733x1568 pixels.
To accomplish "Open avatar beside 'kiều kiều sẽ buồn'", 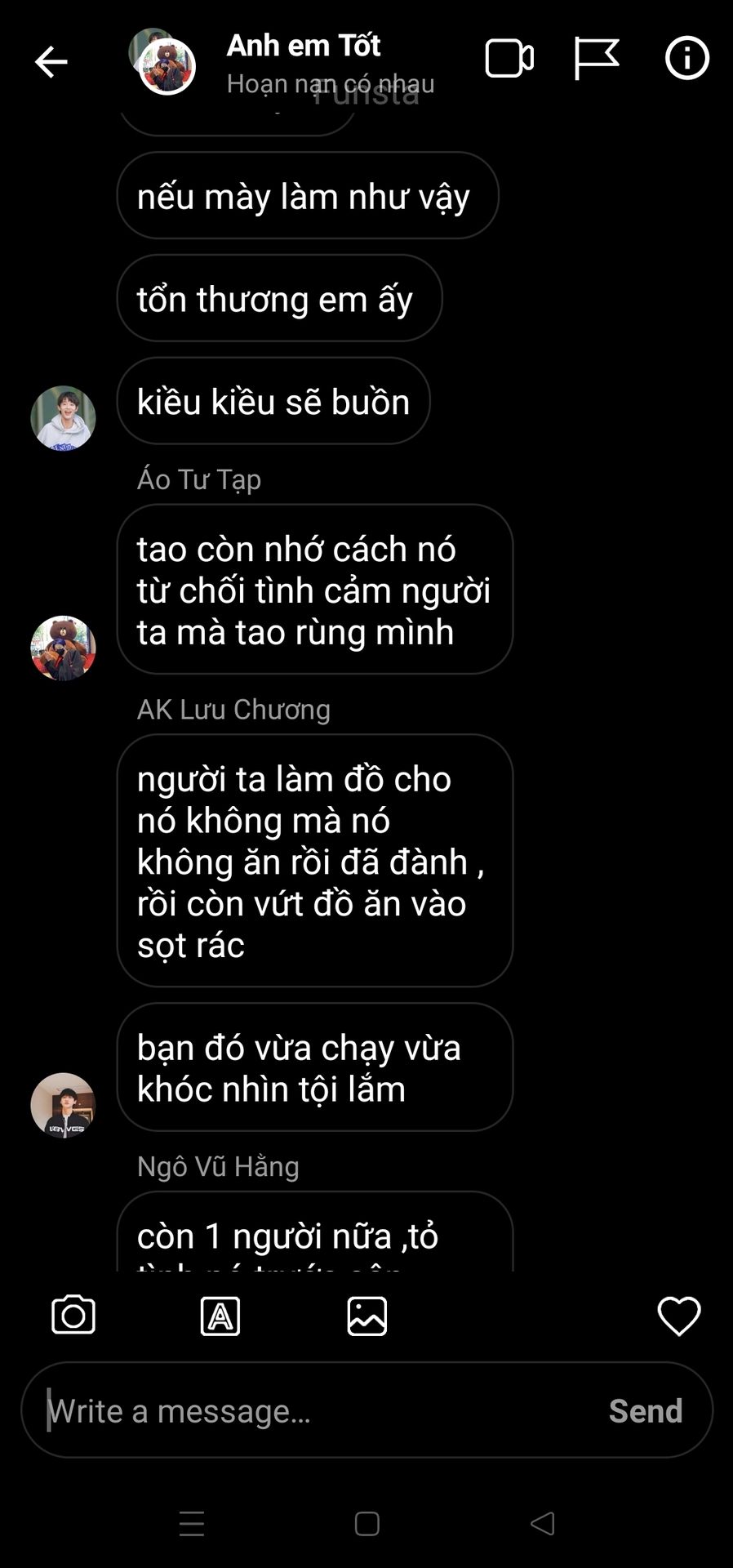I will 63,418.
